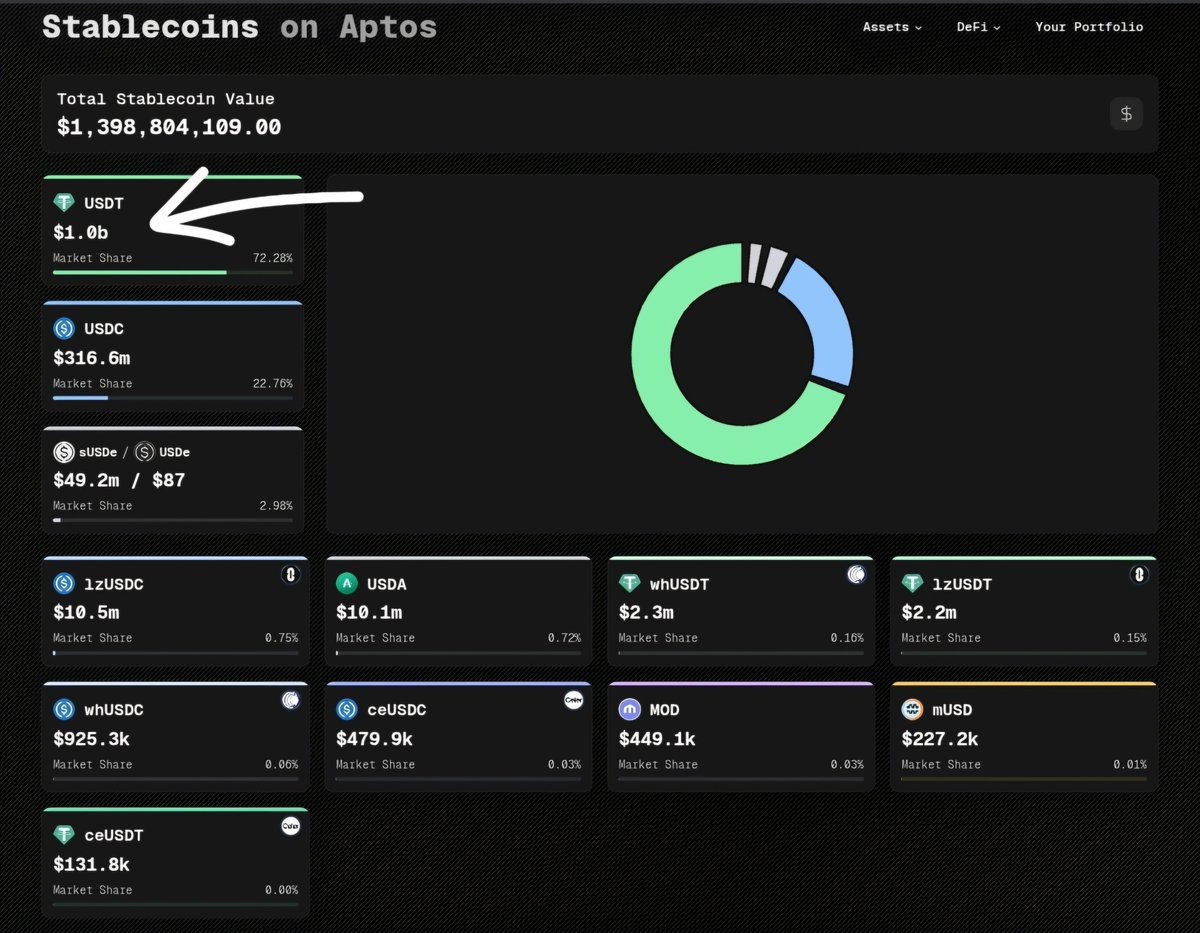Image resolution: width=1200 pixels, height=933 pixels.
Task: Open the Assets dropdown menu
Action: pos(892,27)
